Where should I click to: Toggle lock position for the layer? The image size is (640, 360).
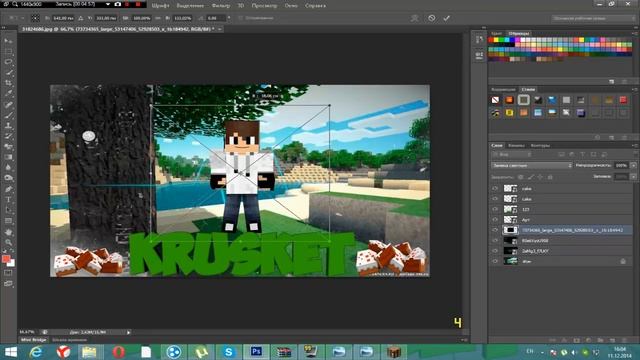(540, 177)
